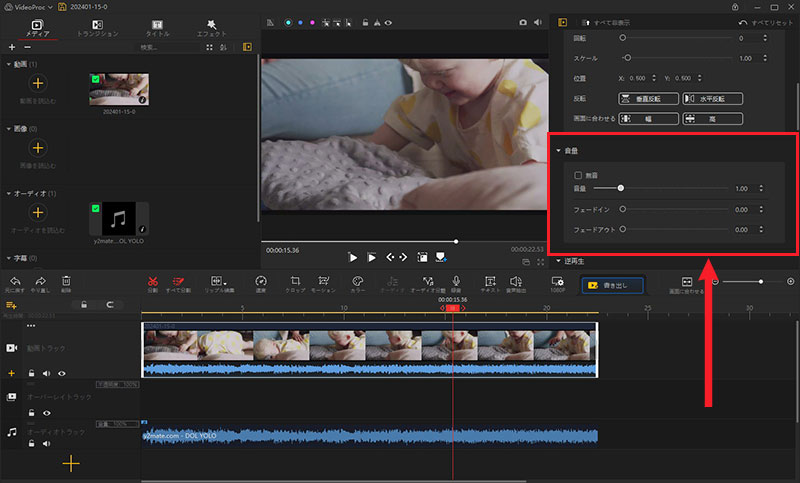This screenshot has height=483, width=800.
Task: Click the 書き出し export button
Action: pos(612,285)
